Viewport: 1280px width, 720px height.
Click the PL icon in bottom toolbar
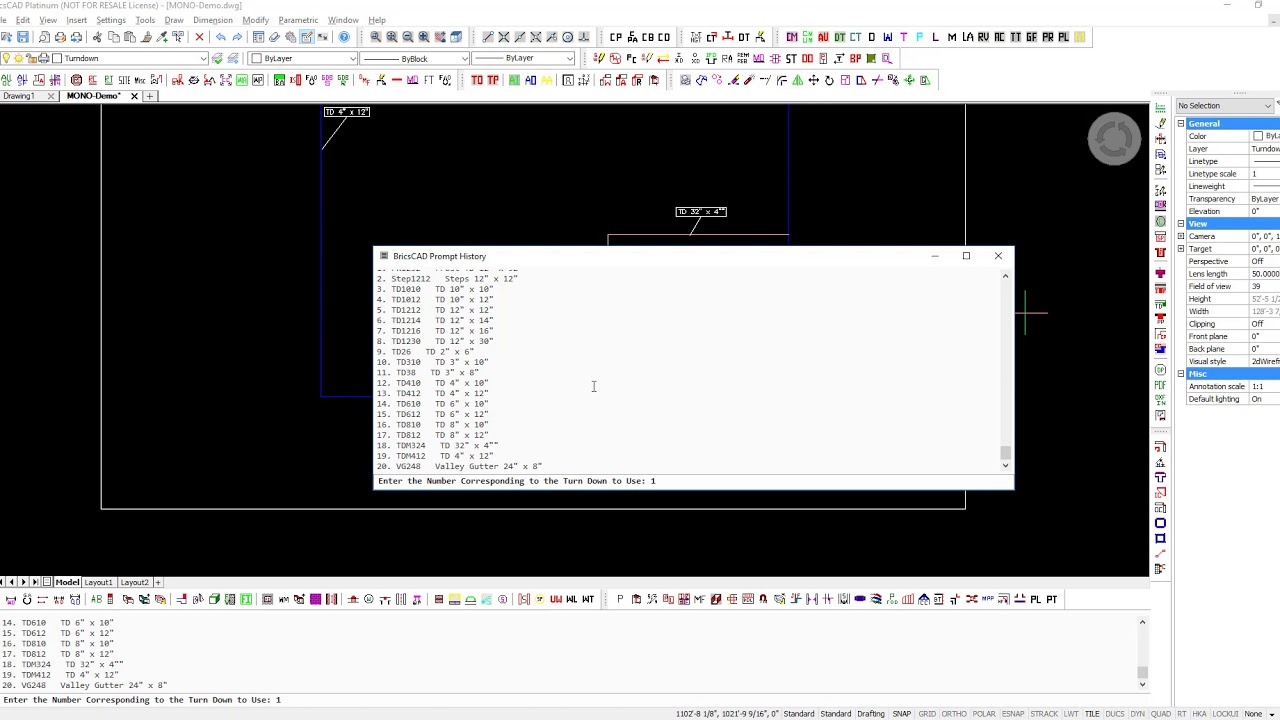tap(1035, 599)
